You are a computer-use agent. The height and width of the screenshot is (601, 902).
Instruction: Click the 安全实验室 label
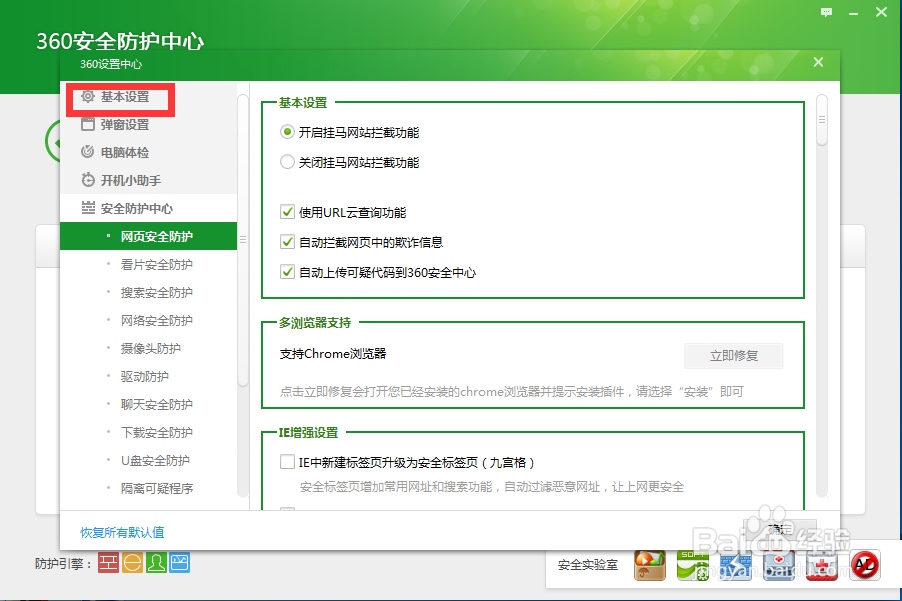click(x=587, y=565)
